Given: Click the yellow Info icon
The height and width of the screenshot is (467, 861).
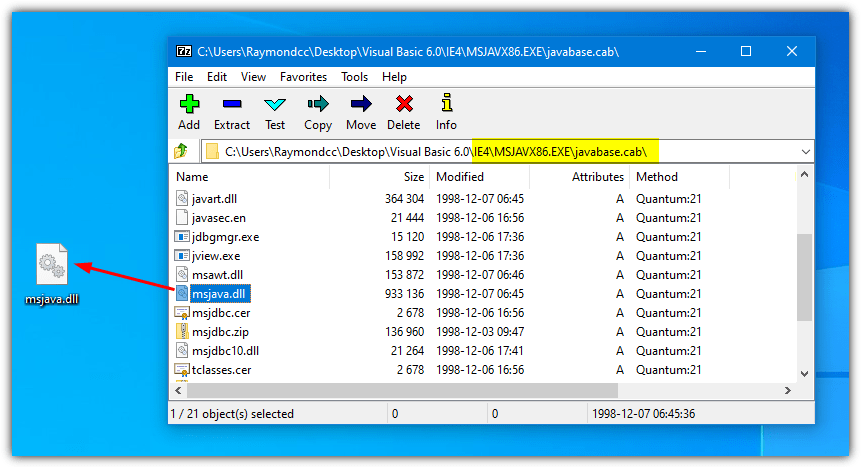Looking at the screenshot, I should pos(447,102).
